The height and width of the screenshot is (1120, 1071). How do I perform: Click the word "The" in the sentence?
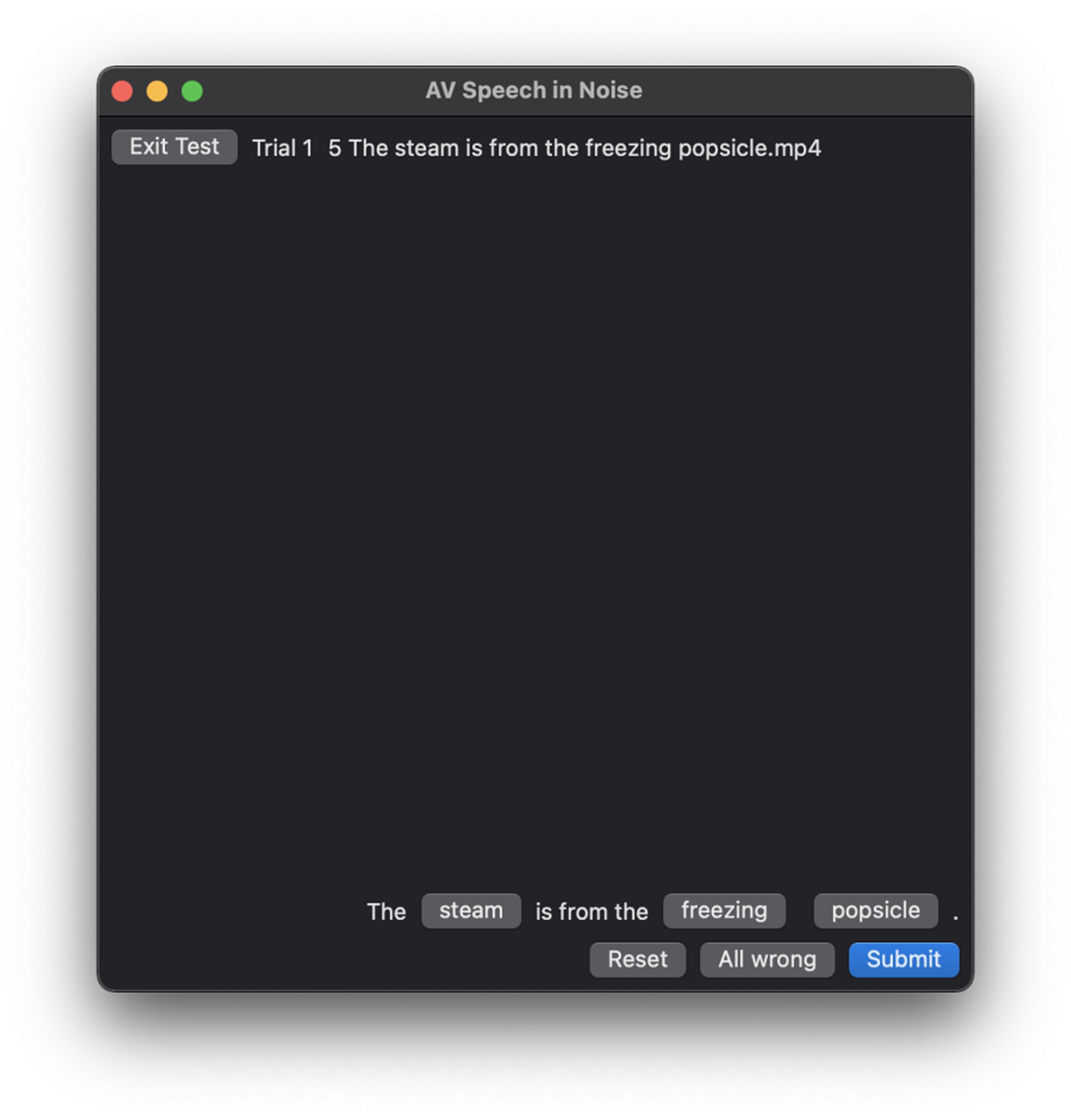click(386, 911)
